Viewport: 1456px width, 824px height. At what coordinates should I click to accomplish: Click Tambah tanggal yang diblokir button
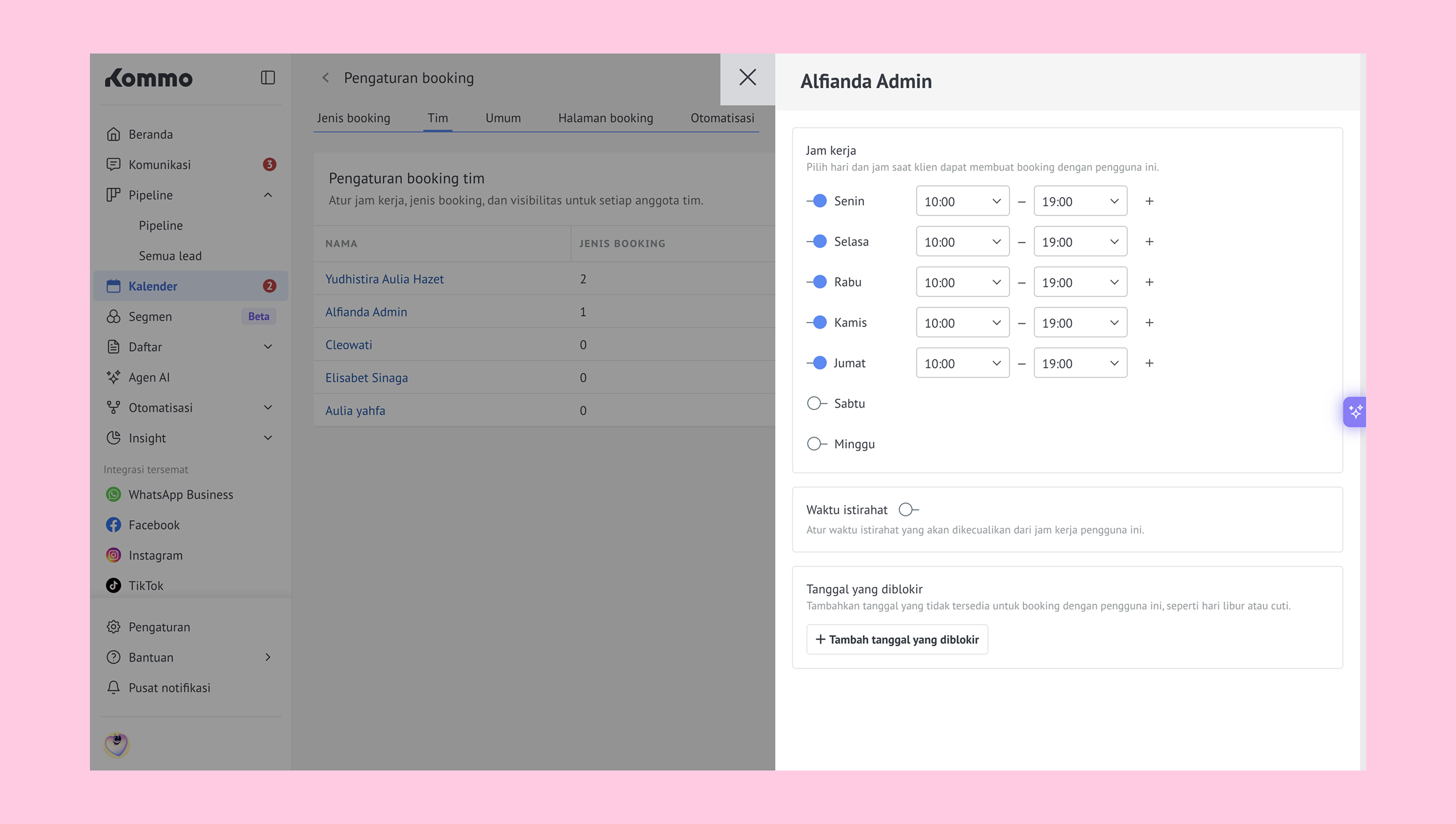coord(897,639)
